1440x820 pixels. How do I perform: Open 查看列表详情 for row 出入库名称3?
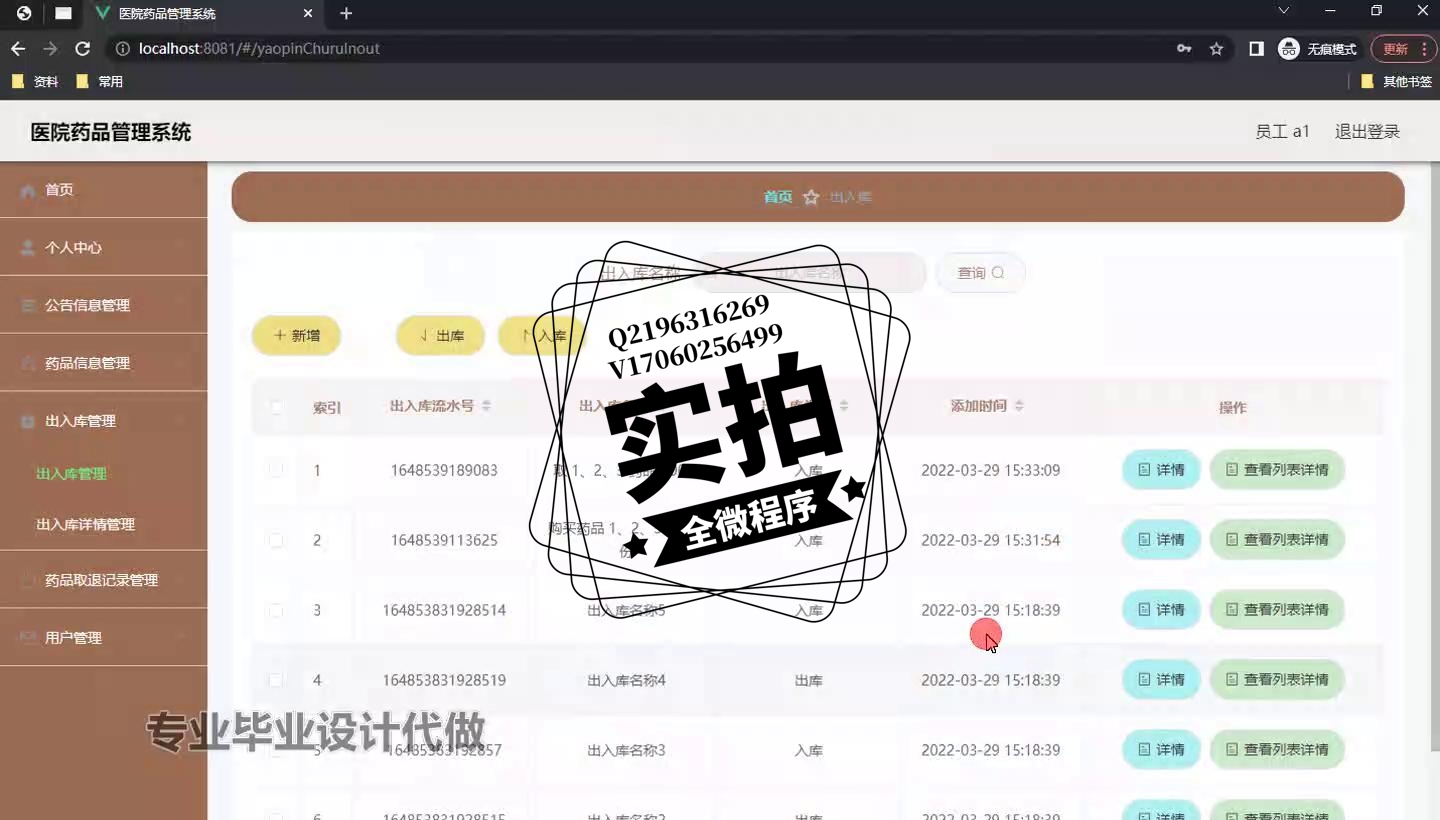(1277, 750)
